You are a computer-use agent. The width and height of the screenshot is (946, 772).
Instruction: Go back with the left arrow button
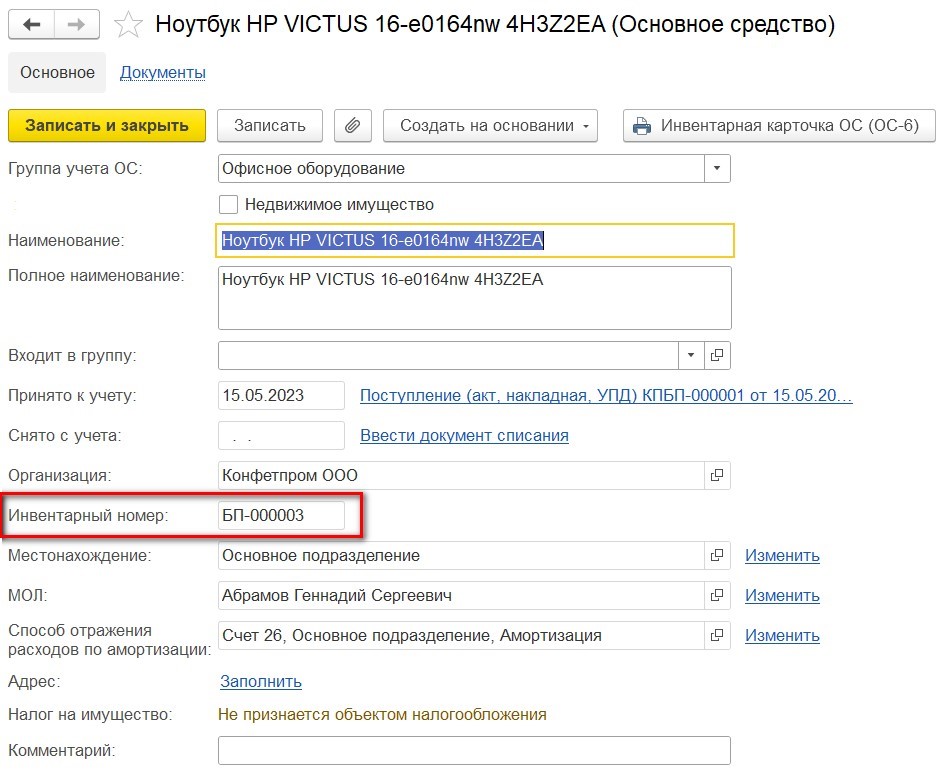[31, 25]
